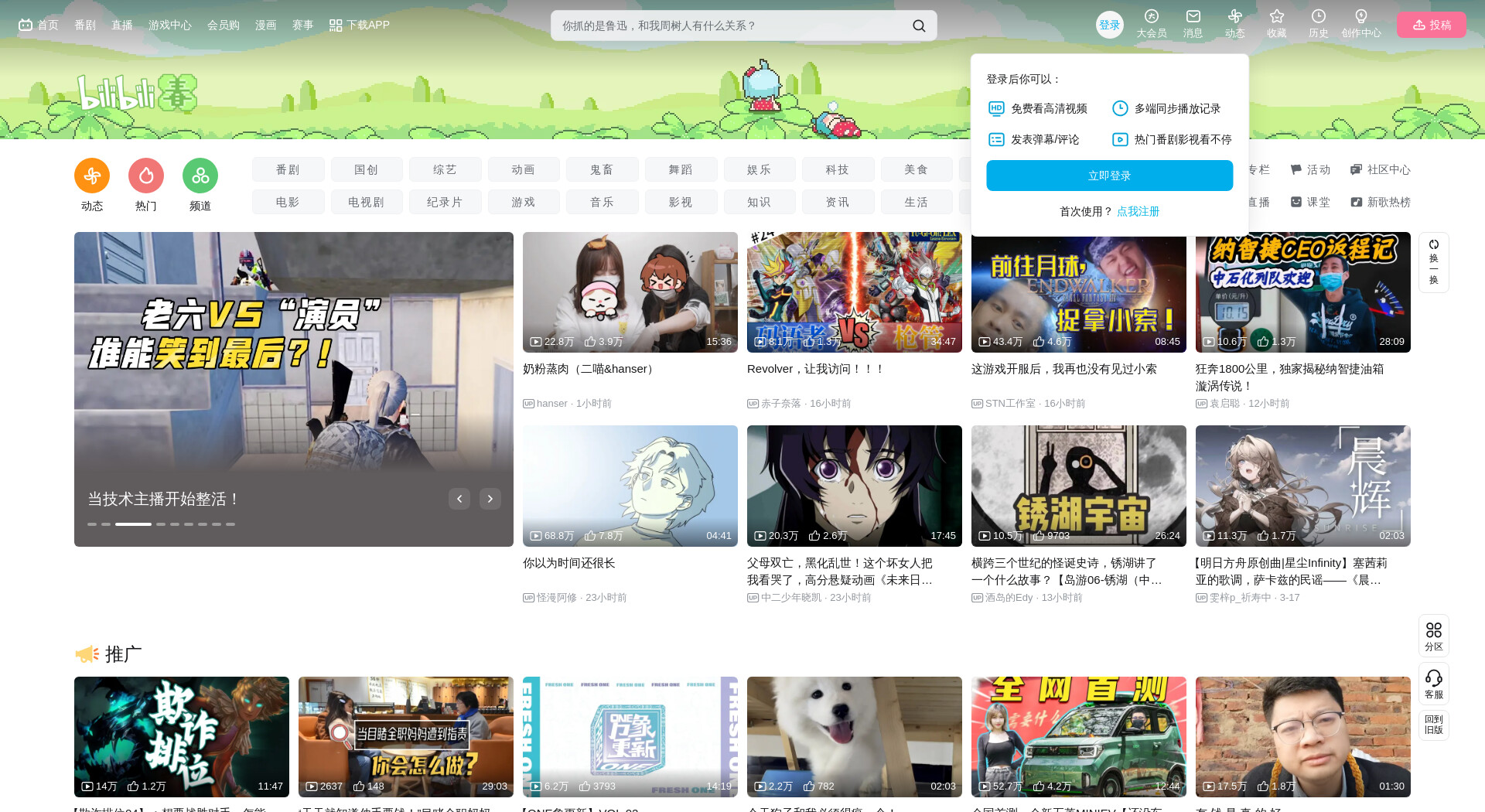Select the 鬼畜 category tag
Screen dimensions: 1485x812
pos(603,169)
